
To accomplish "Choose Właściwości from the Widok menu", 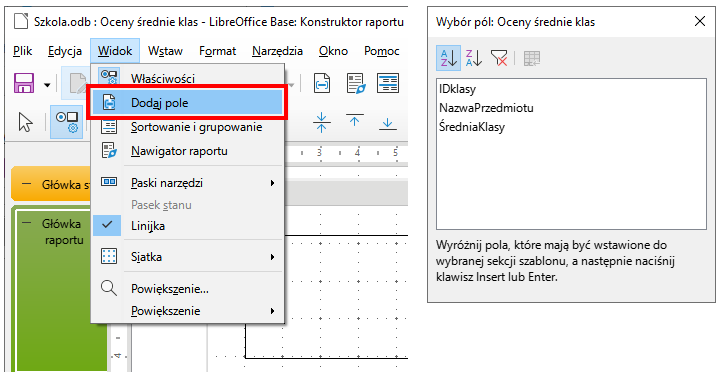I will [x=187, y=77].
